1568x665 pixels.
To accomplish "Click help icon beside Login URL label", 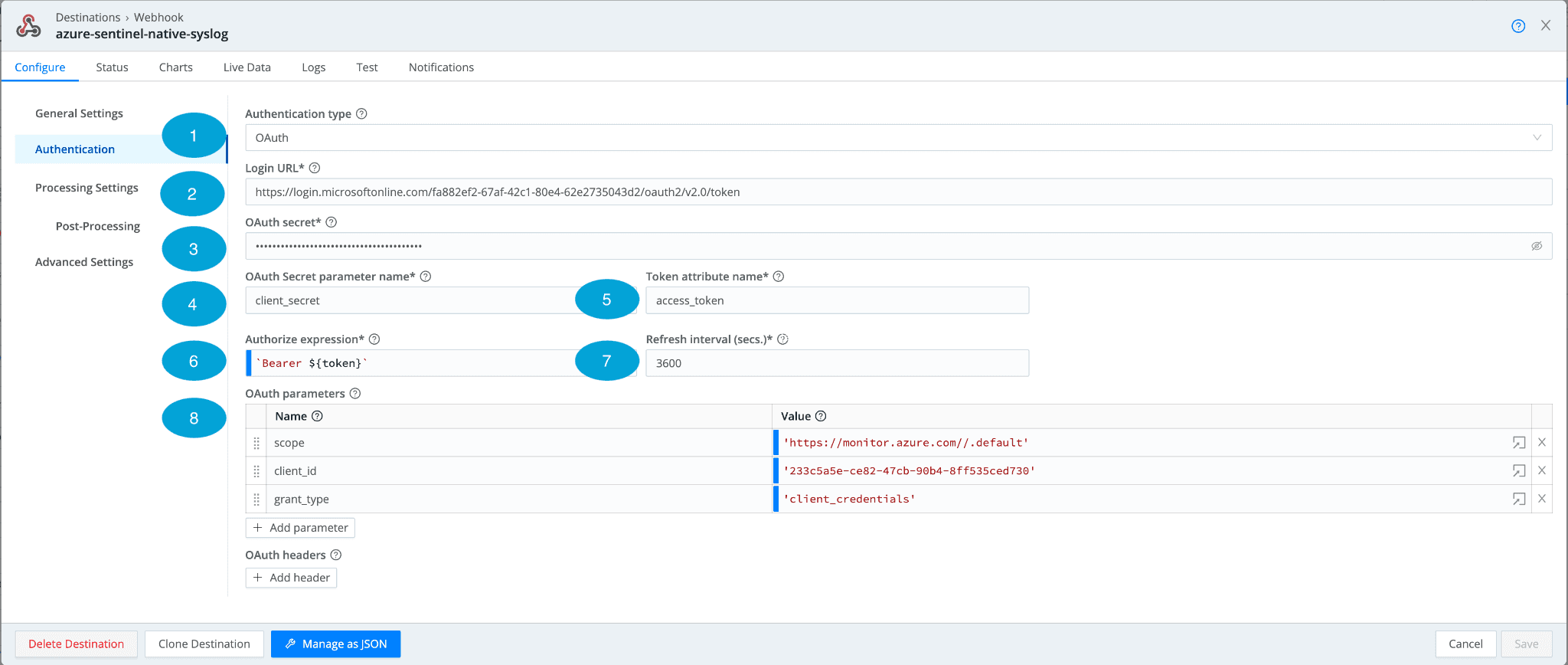I will click(315, 169).
